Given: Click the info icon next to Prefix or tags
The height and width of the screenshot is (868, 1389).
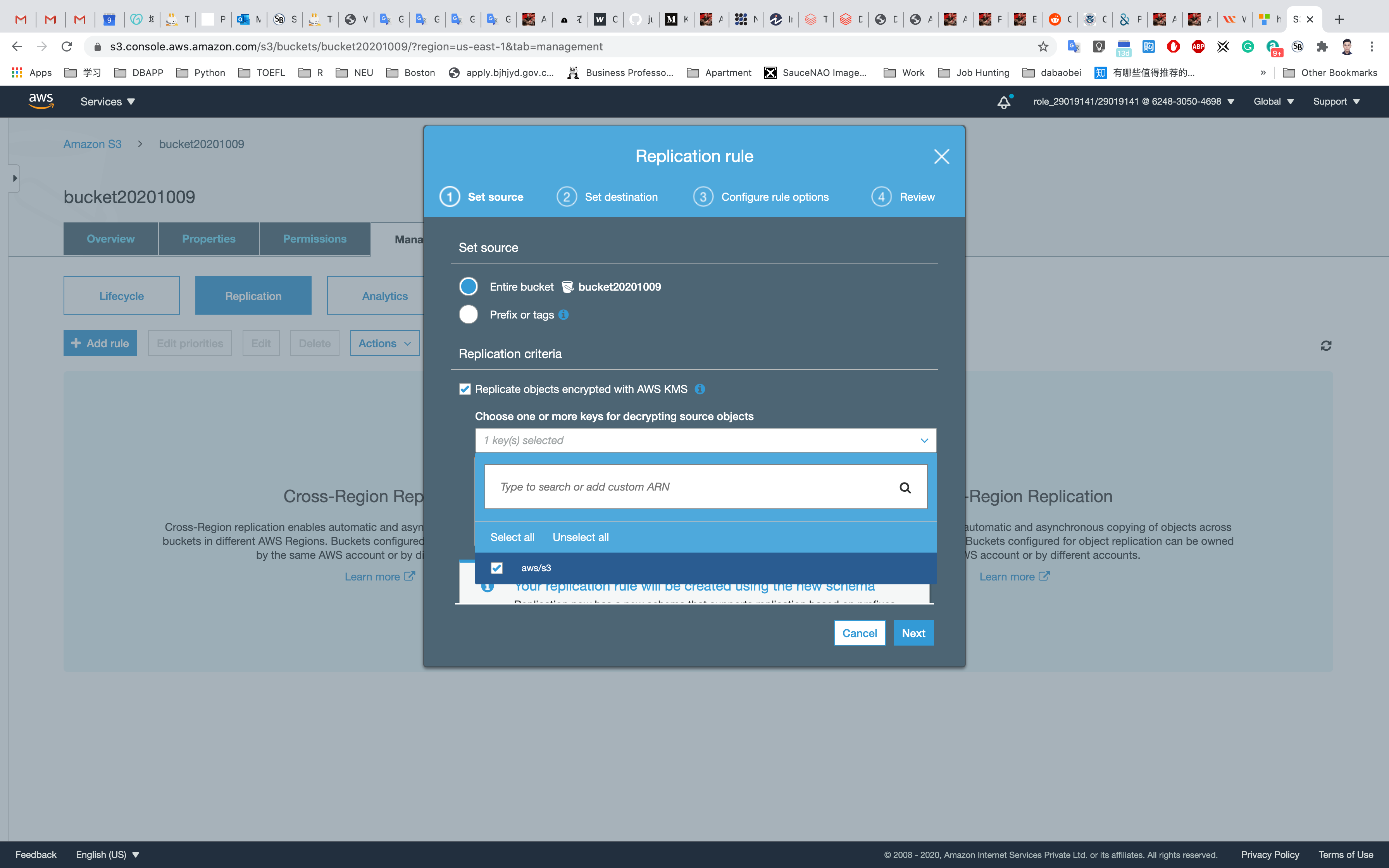Looking at the screenshot, I should point(564,315).
